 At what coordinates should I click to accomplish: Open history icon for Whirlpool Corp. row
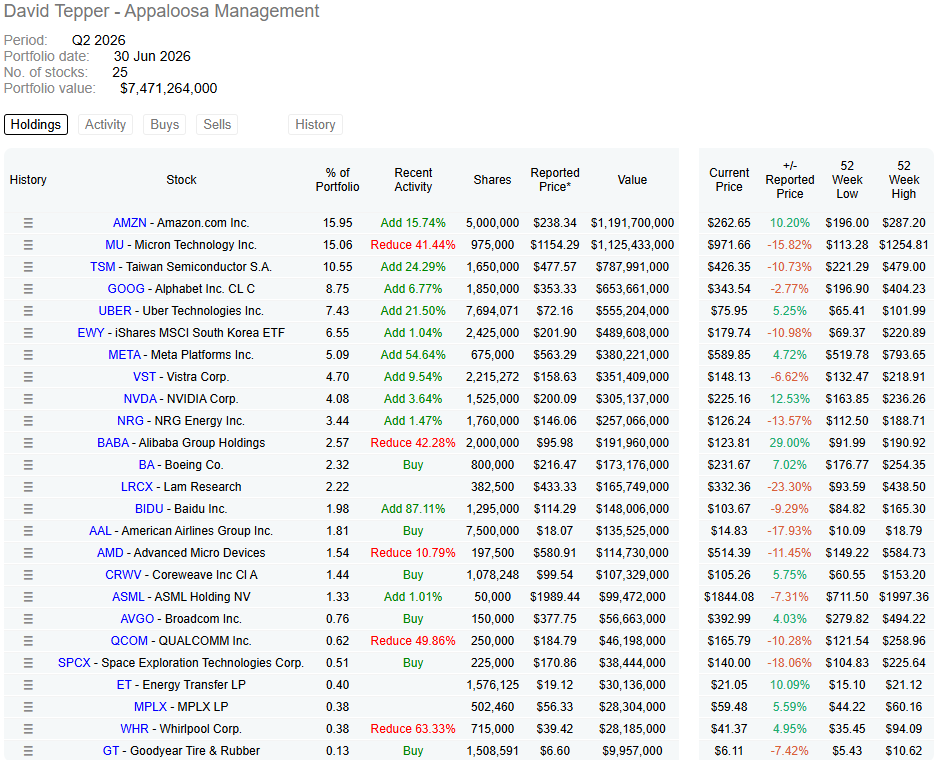(28, 729)
